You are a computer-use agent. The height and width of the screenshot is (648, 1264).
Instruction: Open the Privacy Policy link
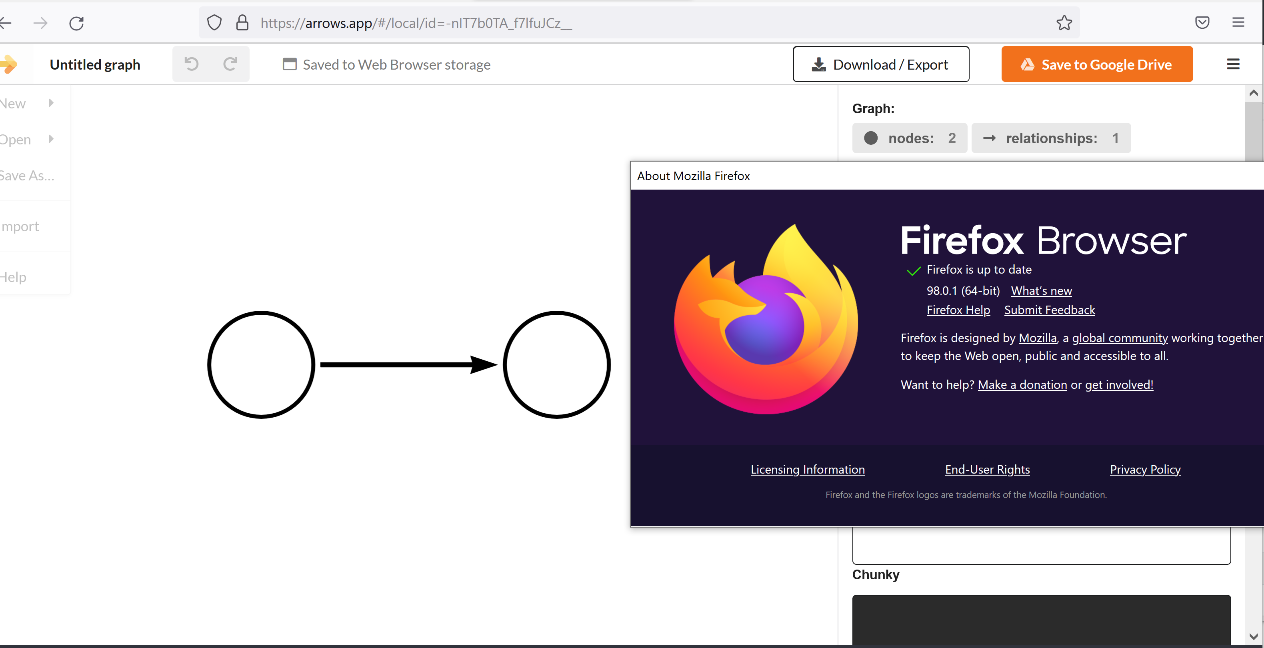coord(1145,470)
